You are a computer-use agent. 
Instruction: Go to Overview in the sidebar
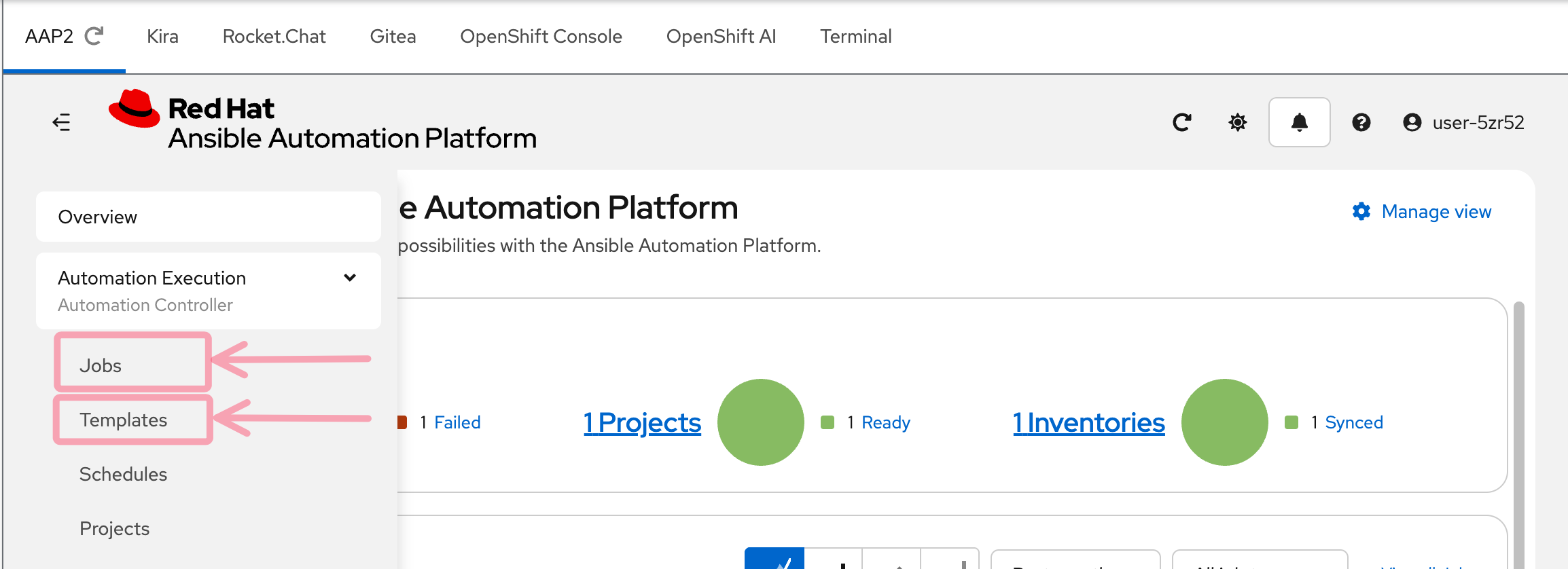tap(209, 217)
